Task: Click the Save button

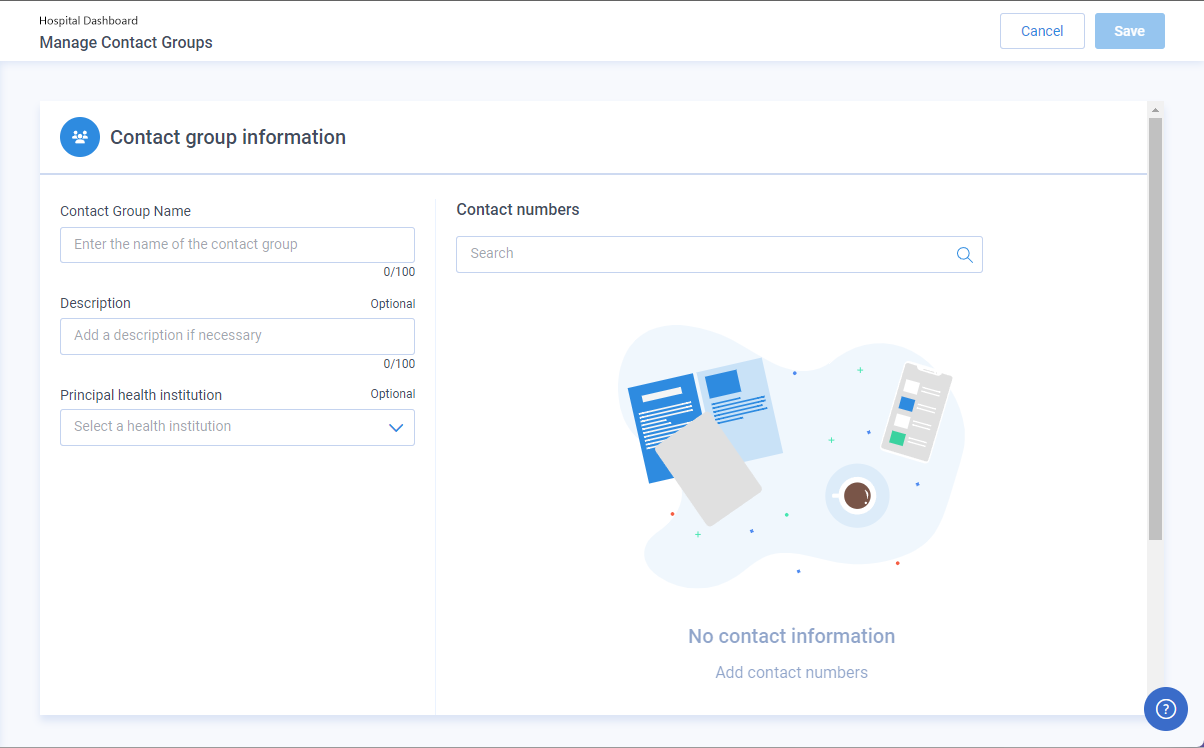Action: click(x=1129, y=31)
